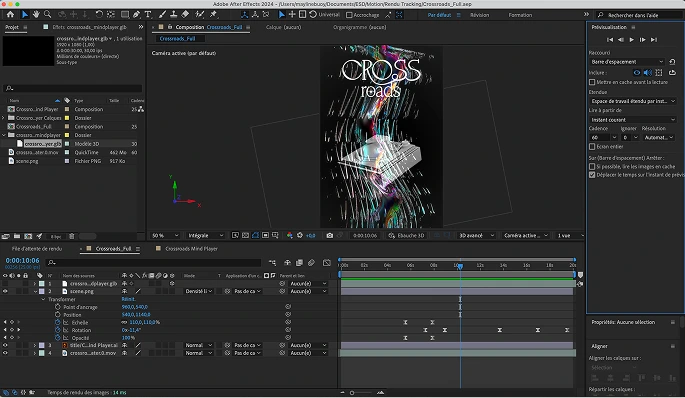The height and width of the screenshot is (398, 685).
Task: Check Si possible, lire les images en cache
Action: [x=592, y=166]
